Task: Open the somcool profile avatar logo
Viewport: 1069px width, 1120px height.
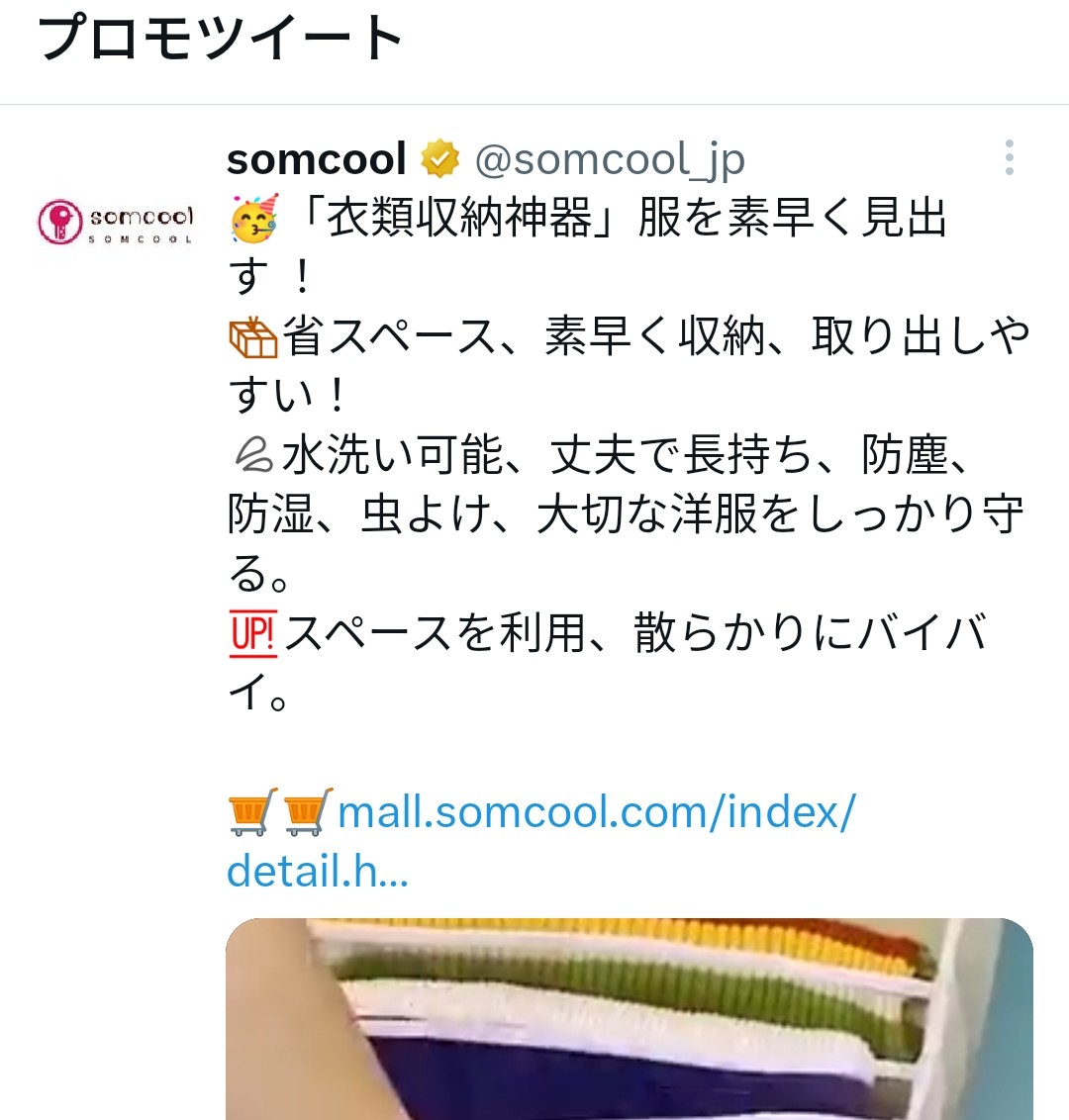Action: click(x=115, y=222)
